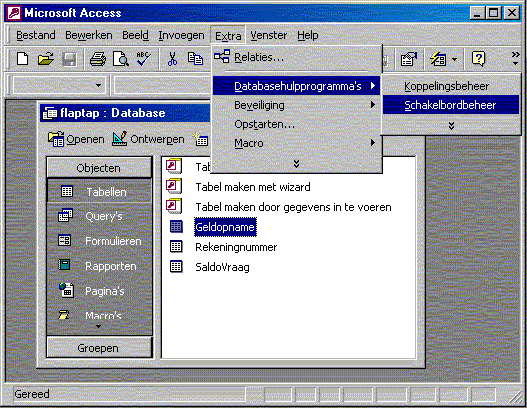Open a database using the folder icon
This screenshot has width=527, height=408.
point(46,59)
